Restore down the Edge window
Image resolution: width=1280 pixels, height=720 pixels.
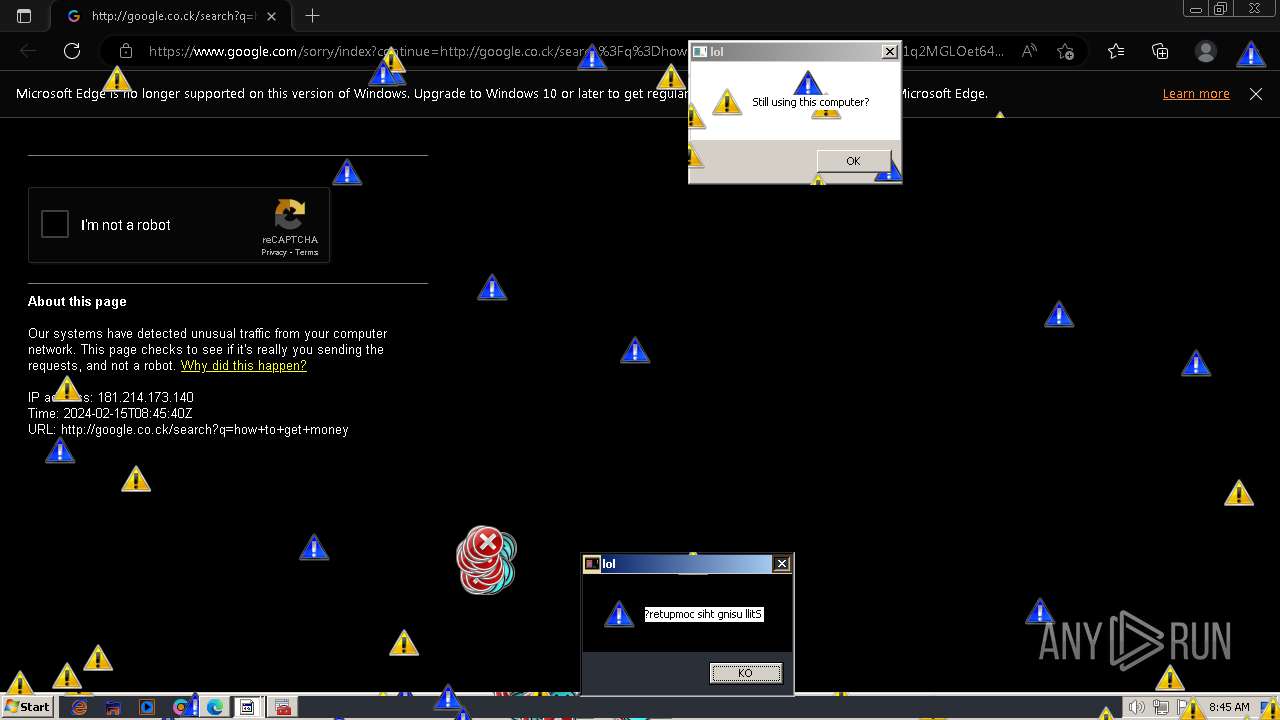(x=1221, y=8)
